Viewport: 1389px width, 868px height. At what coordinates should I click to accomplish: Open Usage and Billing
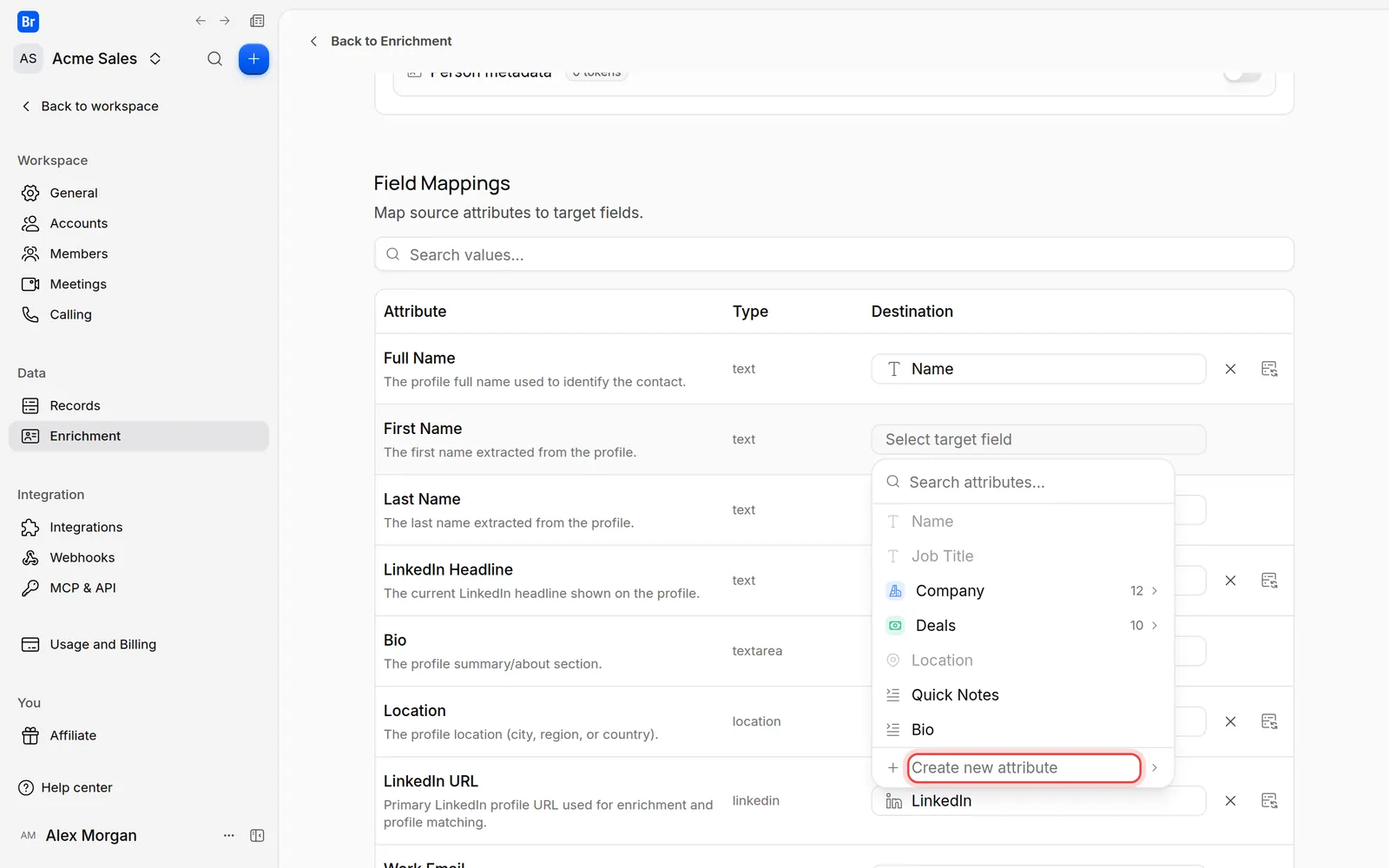tap(139, 644)
